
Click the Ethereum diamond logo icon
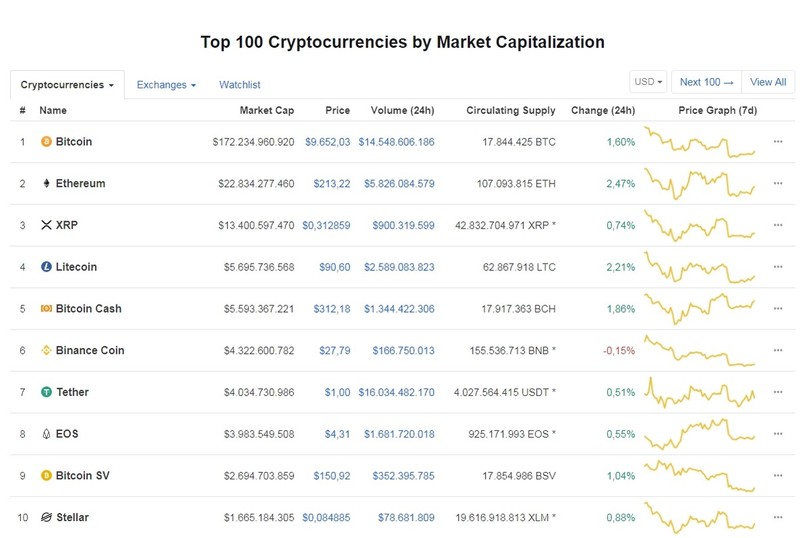(x=46, y=183)
